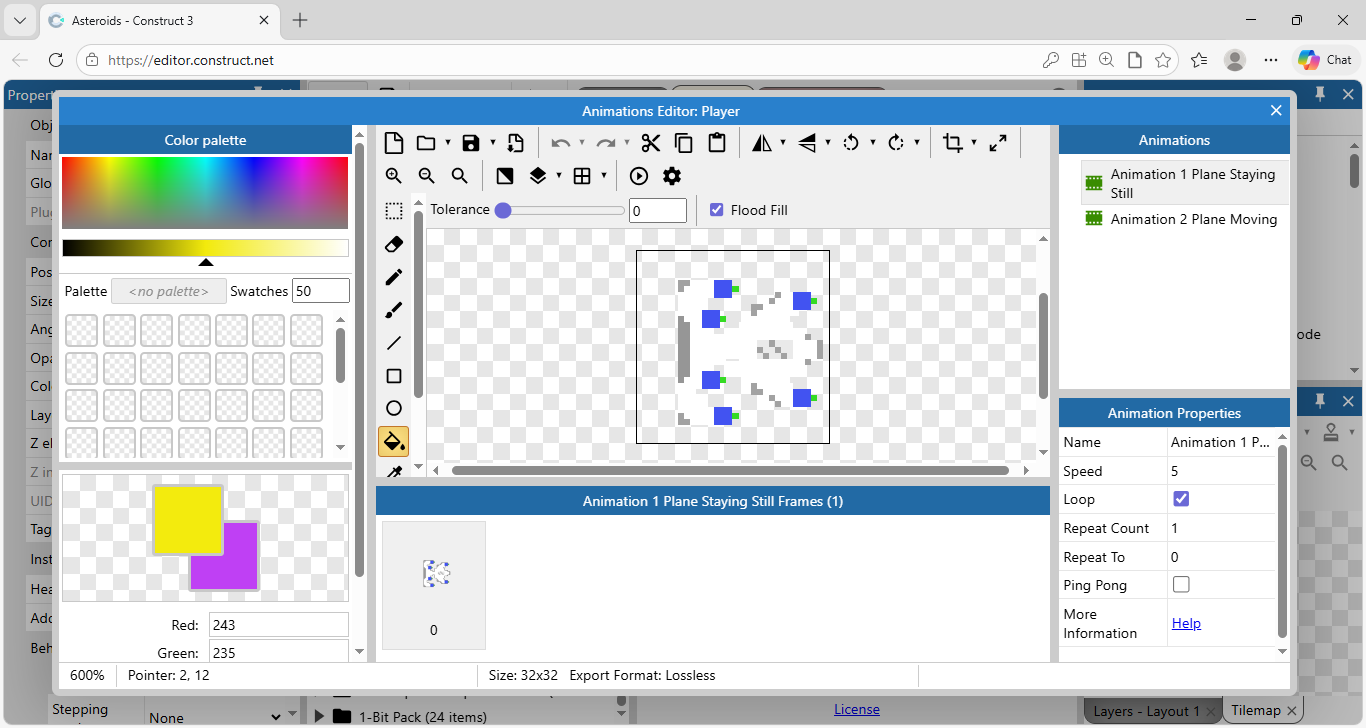Screen dimensions: 1366x728
Task: Click the Mirror horizontal flip icon
Action: pos(762,143)
